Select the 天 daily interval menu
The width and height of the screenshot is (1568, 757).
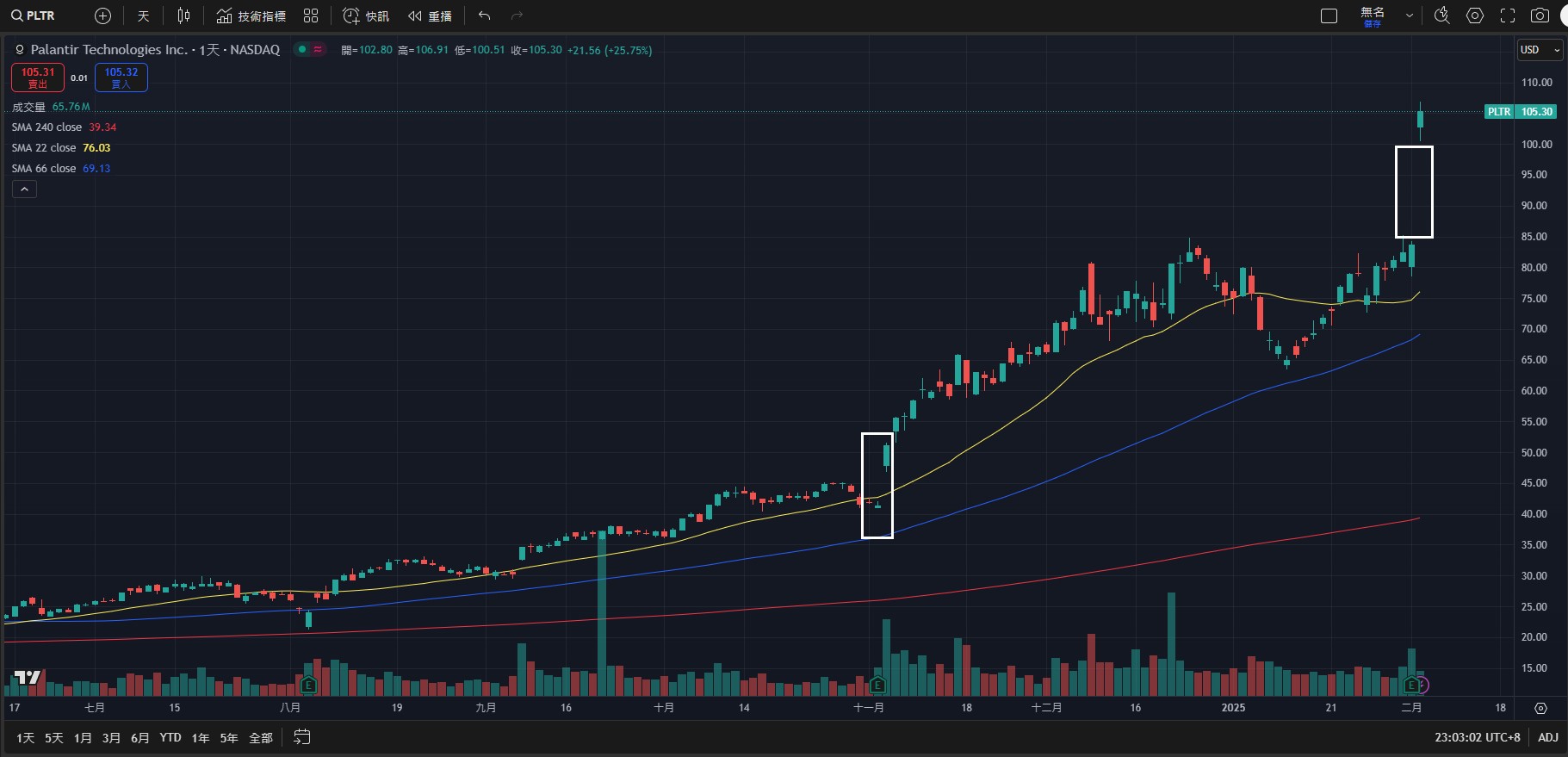pos(144,16)
